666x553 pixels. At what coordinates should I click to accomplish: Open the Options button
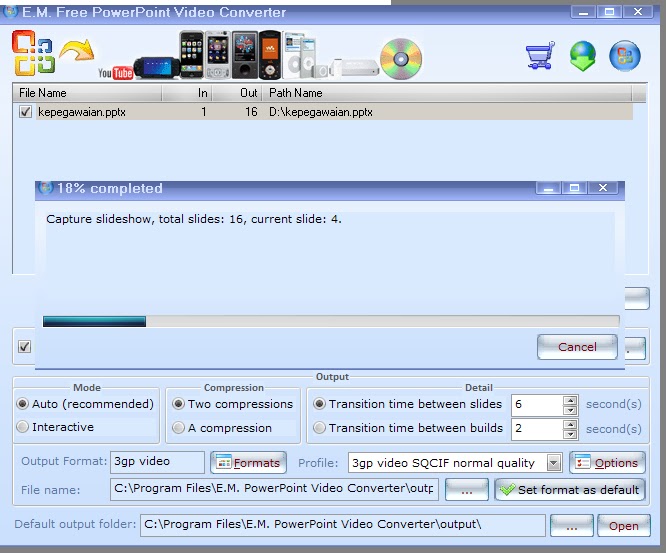click(x=607, y=463)
